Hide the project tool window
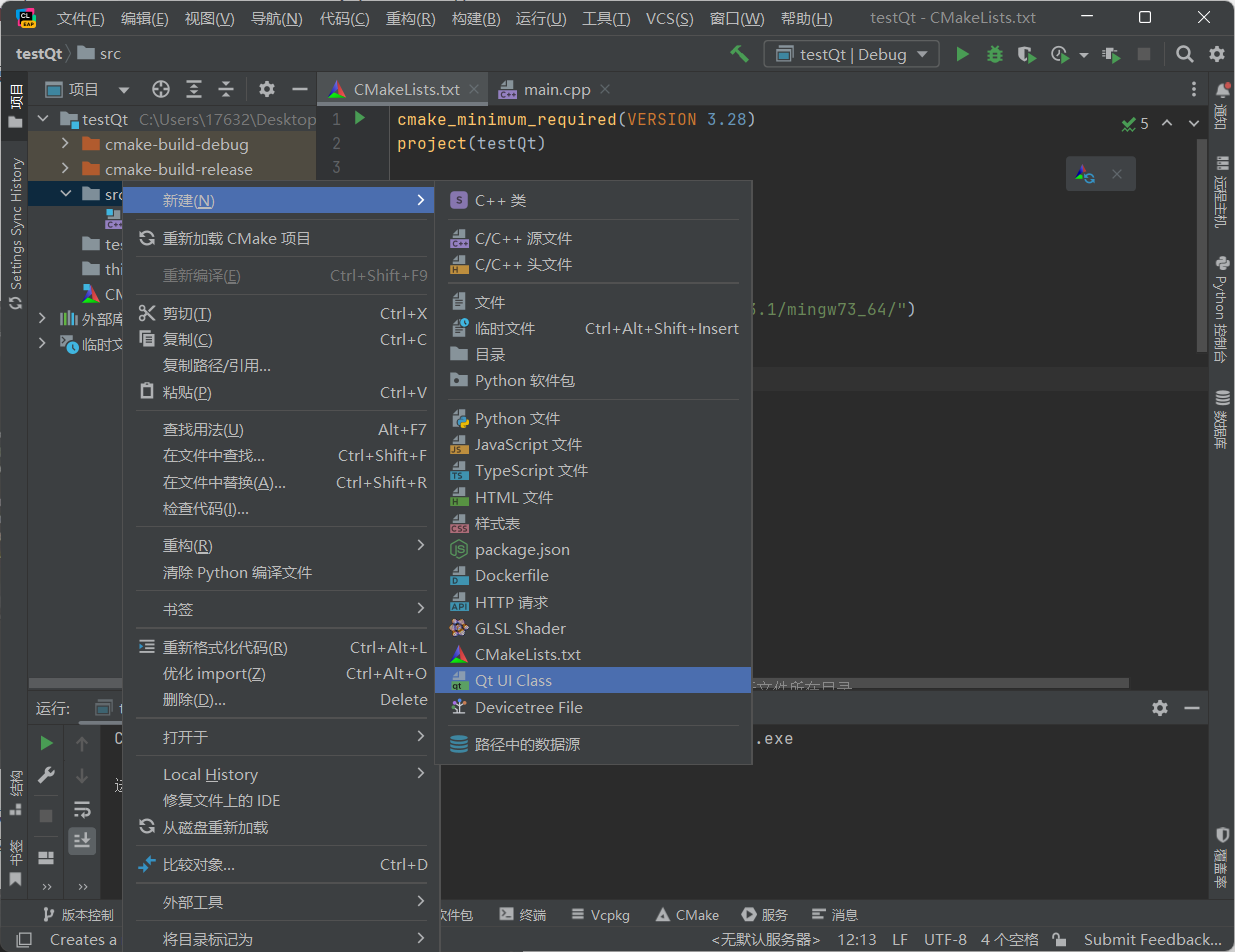 click(298, 89)
